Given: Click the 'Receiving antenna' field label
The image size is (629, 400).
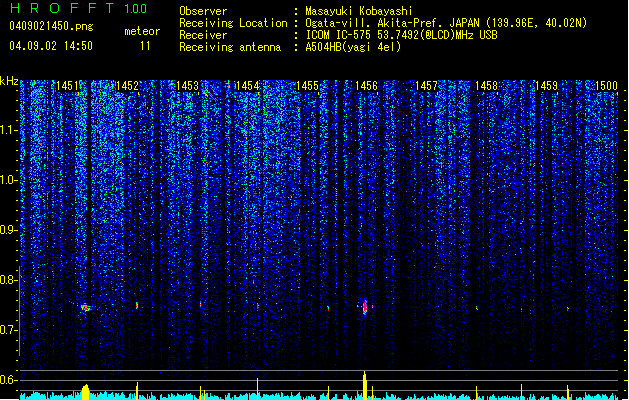Looking at the screenshot, I should click(230, 47).
